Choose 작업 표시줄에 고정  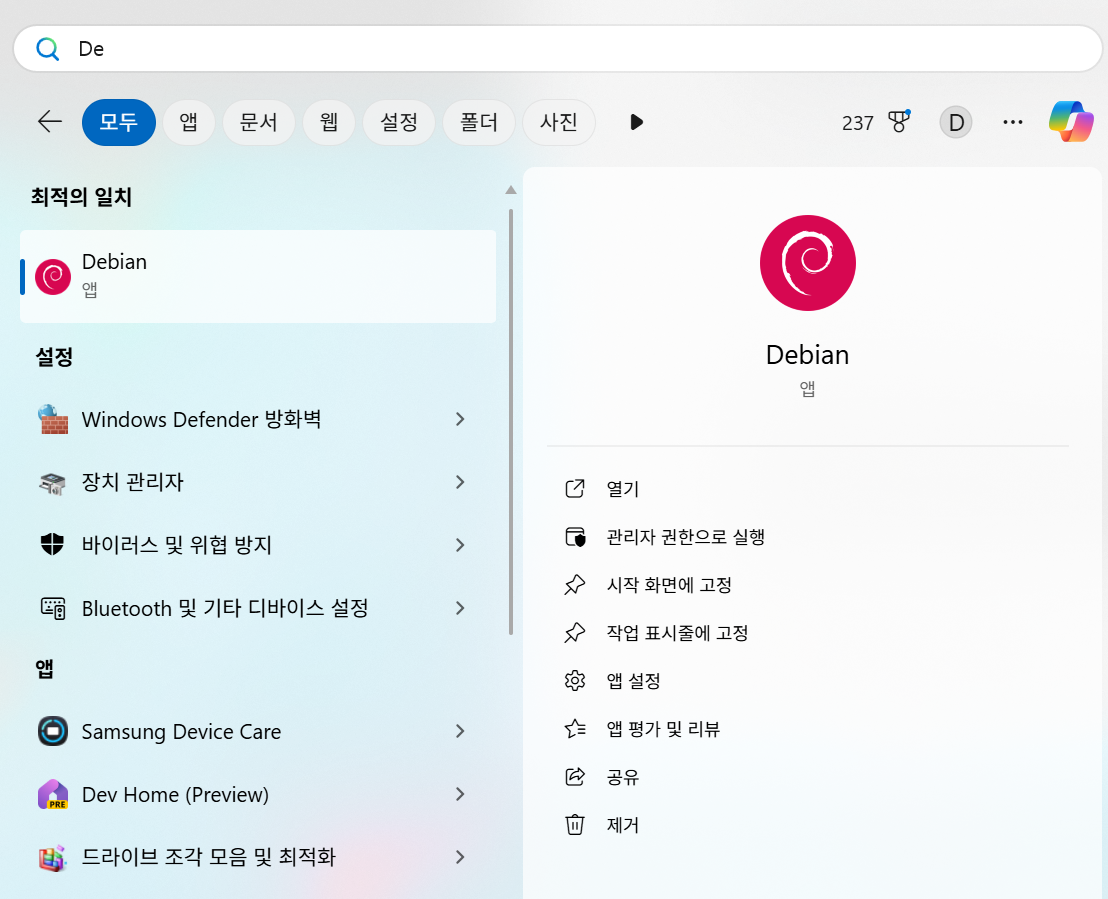pyautogui.click(x=678, y=633)
